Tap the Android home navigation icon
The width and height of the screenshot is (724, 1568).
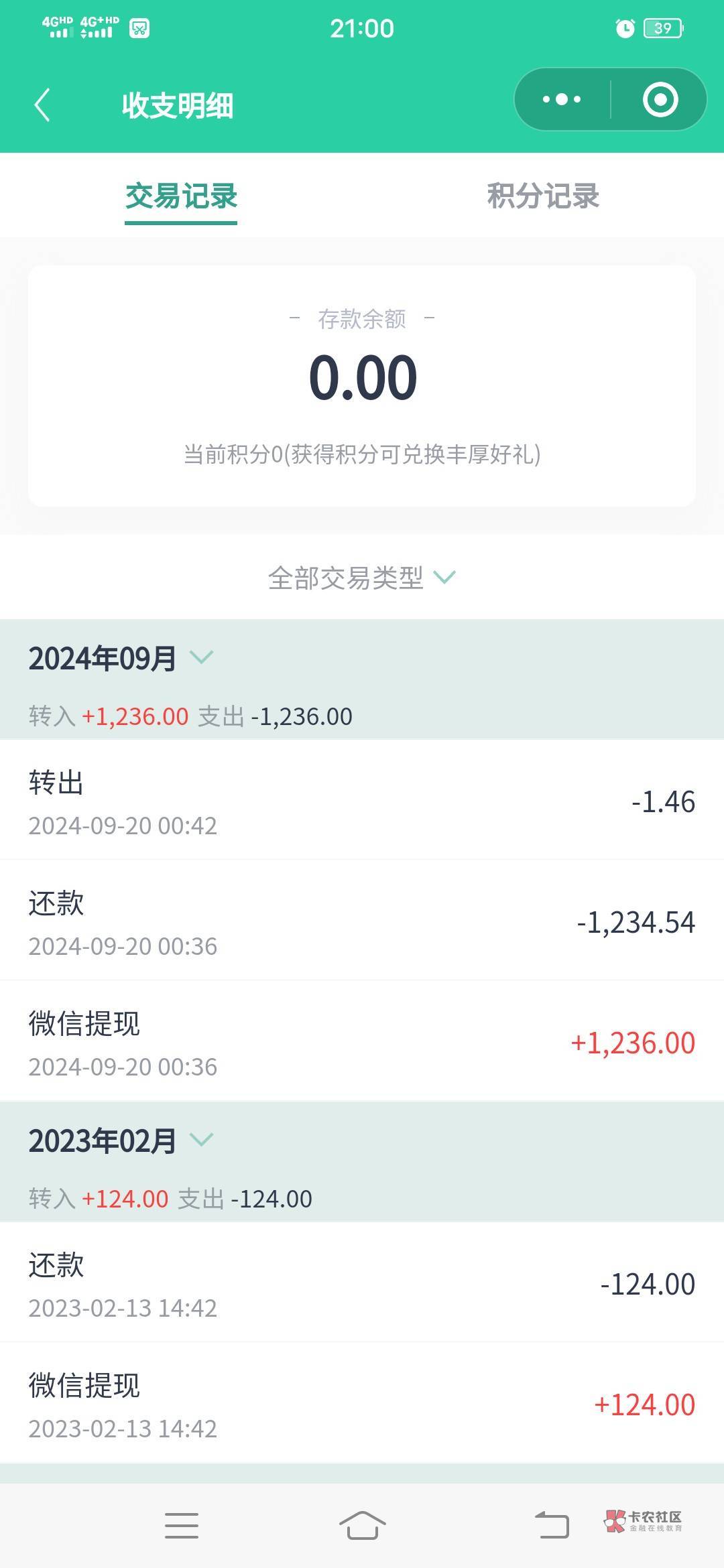(x=362, y=1526)
